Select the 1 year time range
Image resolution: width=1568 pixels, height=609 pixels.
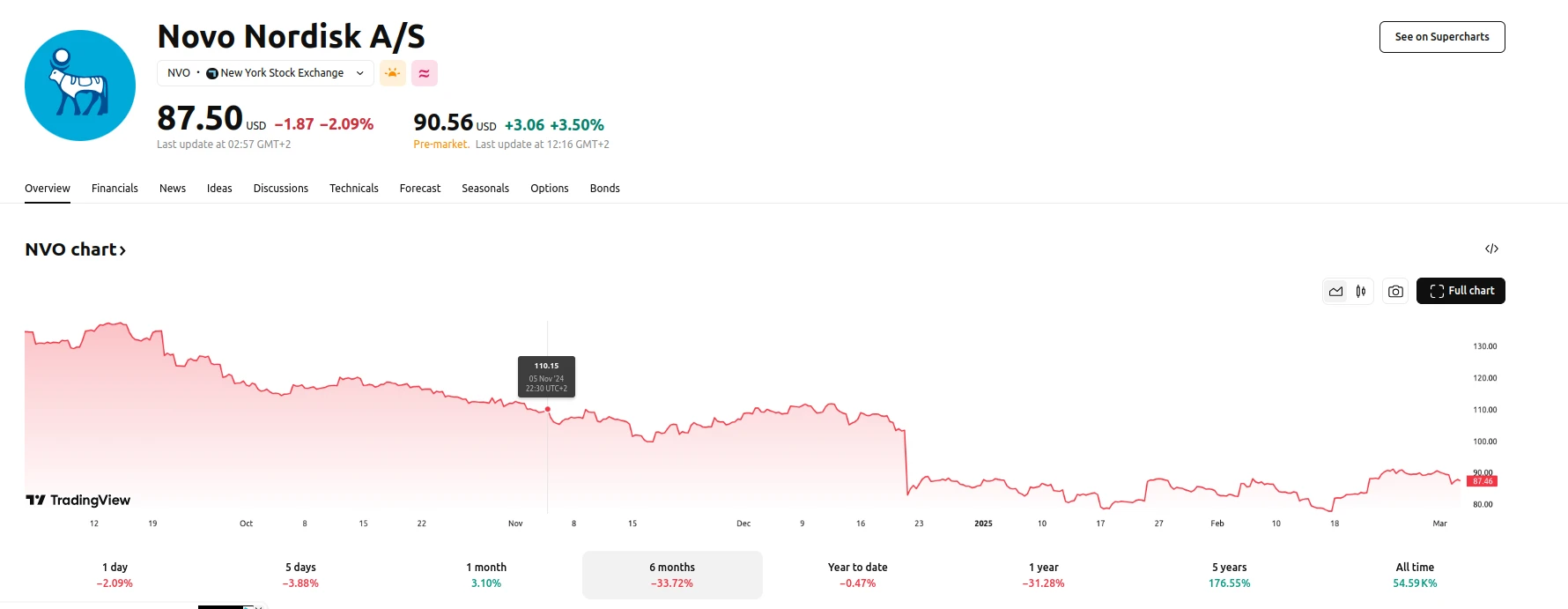coord(1043,575)
